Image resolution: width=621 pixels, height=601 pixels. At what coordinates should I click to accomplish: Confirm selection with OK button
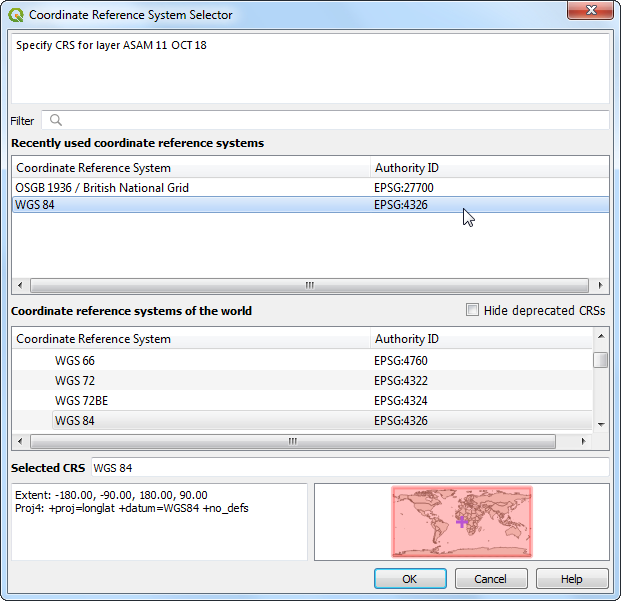coord(410,579)
